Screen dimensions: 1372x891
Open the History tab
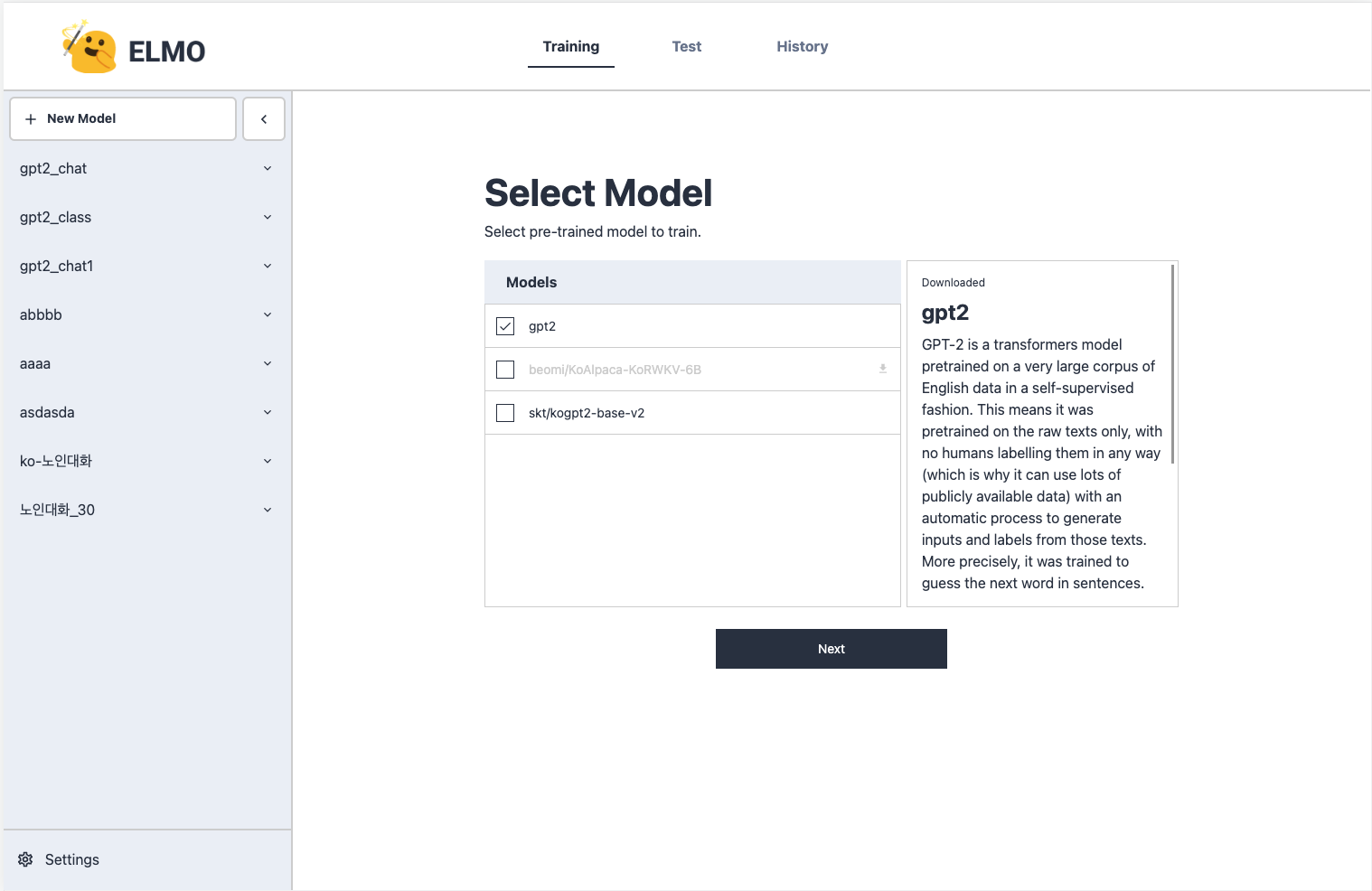click(x=802, y=46)
